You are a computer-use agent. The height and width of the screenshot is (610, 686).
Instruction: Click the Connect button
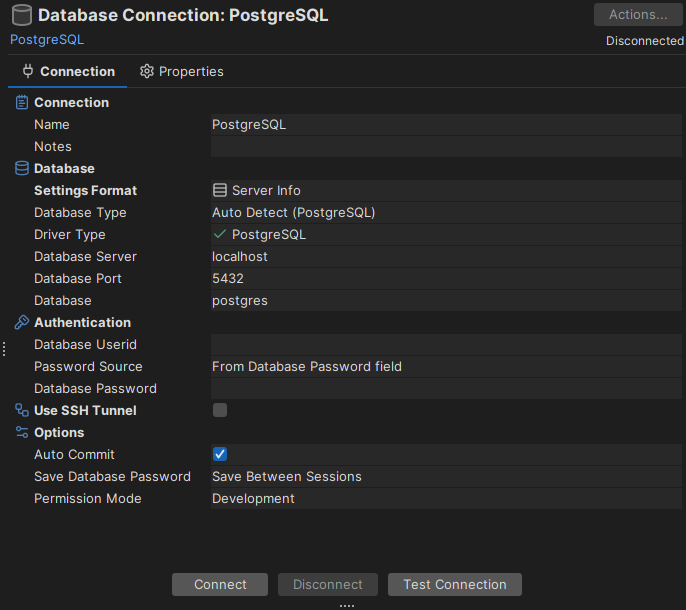coord(220,584)
